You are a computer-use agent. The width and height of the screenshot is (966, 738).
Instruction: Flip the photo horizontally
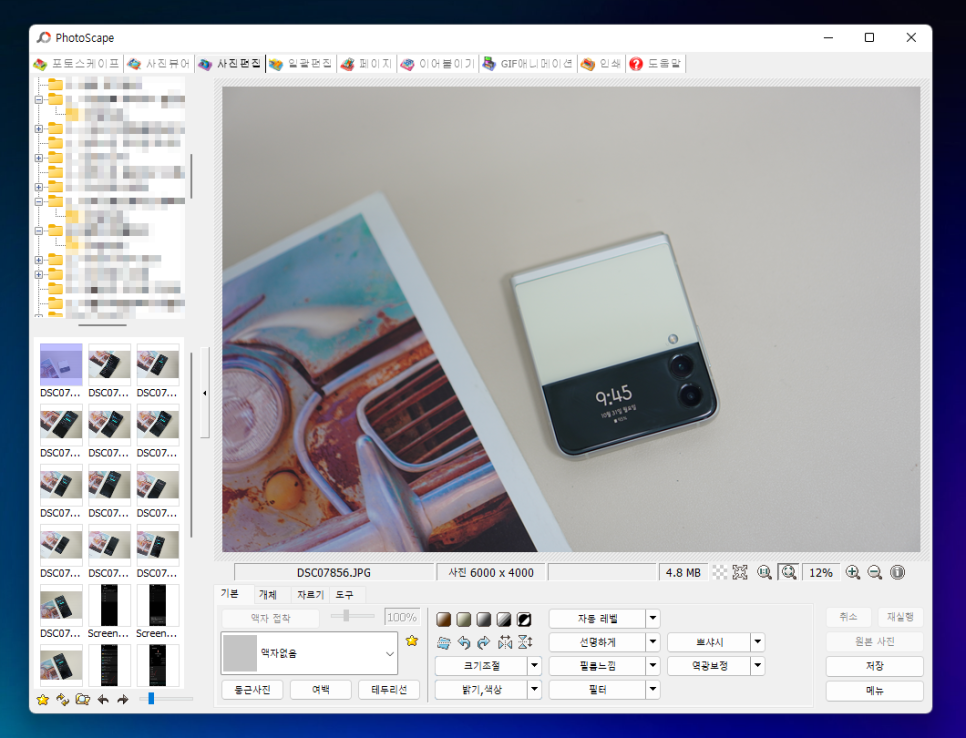point(505,643)
